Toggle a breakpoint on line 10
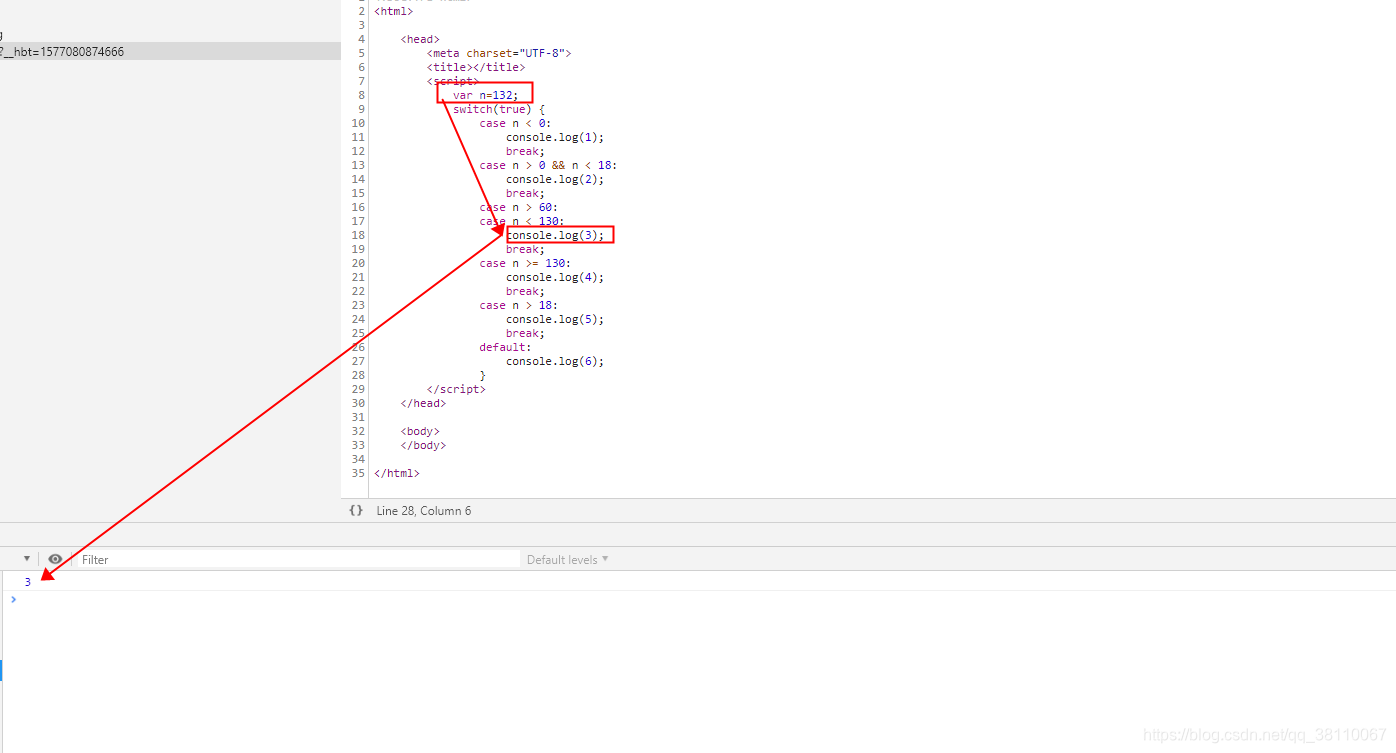 [x=360, y=122]
